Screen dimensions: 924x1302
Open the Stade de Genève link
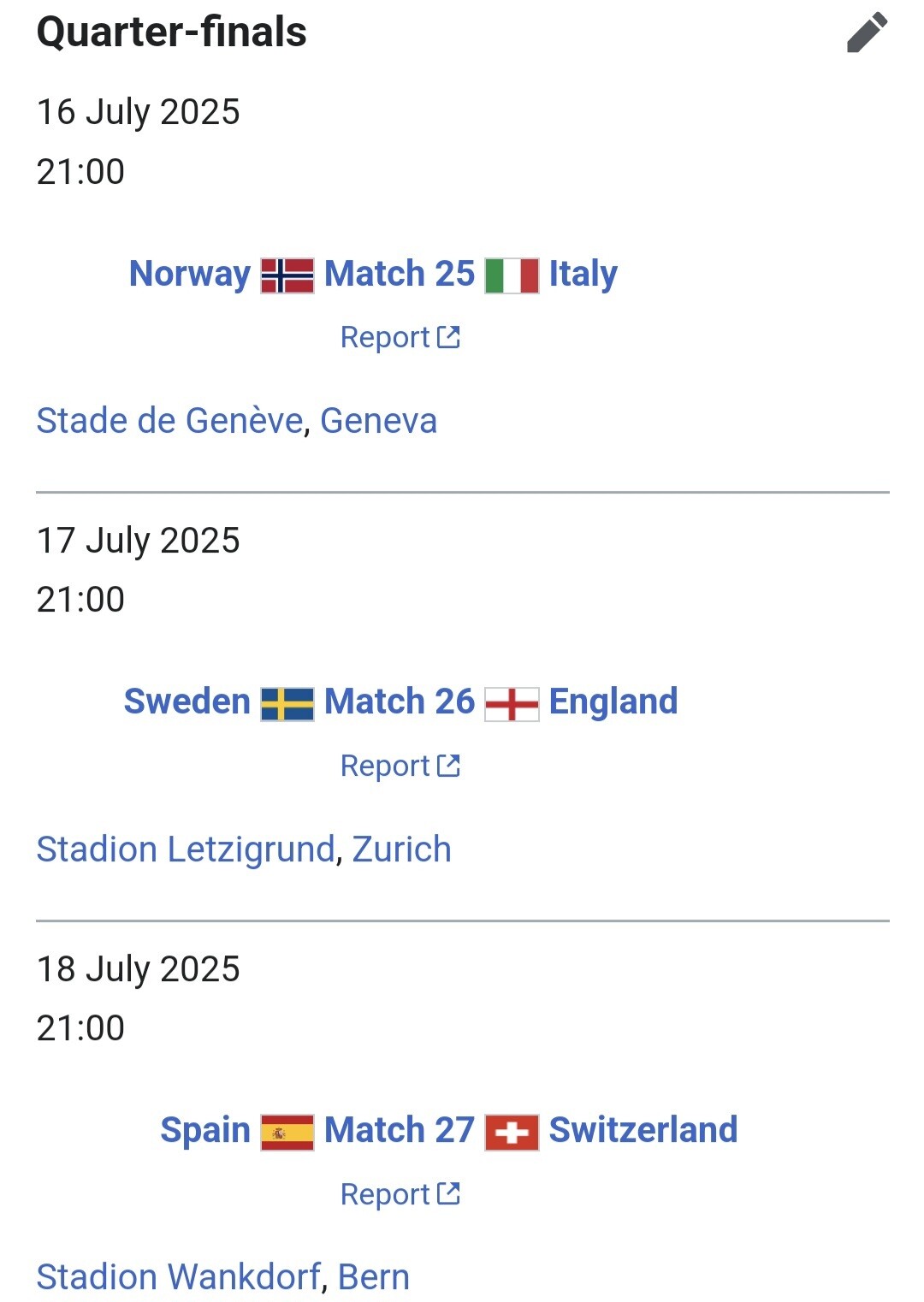(x=169, y=421)
